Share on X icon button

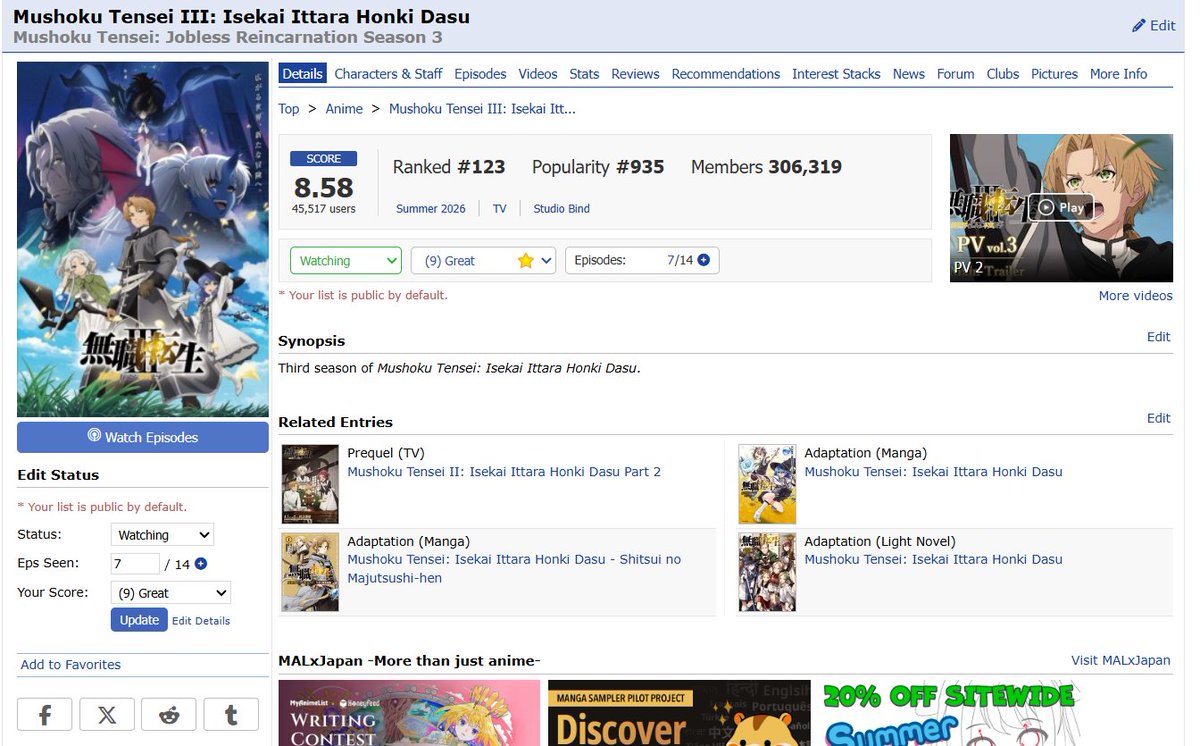107,714
